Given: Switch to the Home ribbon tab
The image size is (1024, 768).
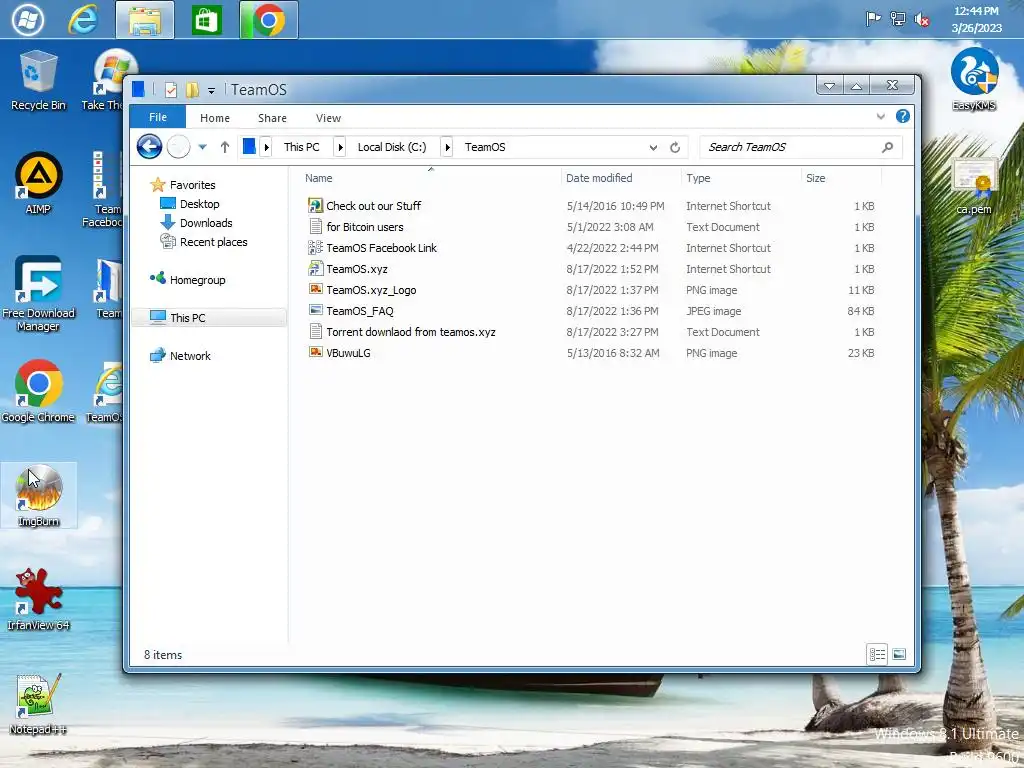Looking at the screenshot, I should 215,118.
